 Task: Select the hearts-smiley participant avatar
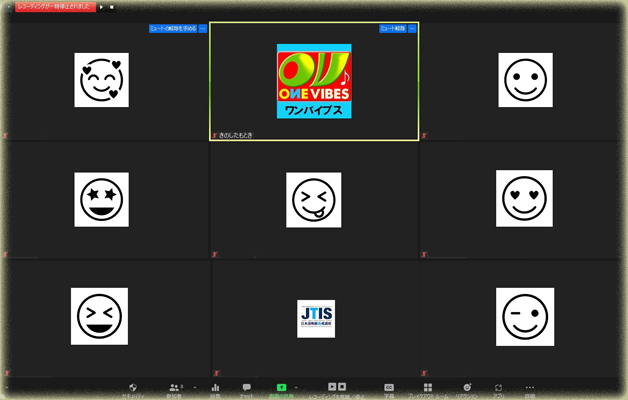tap(101, 80)
